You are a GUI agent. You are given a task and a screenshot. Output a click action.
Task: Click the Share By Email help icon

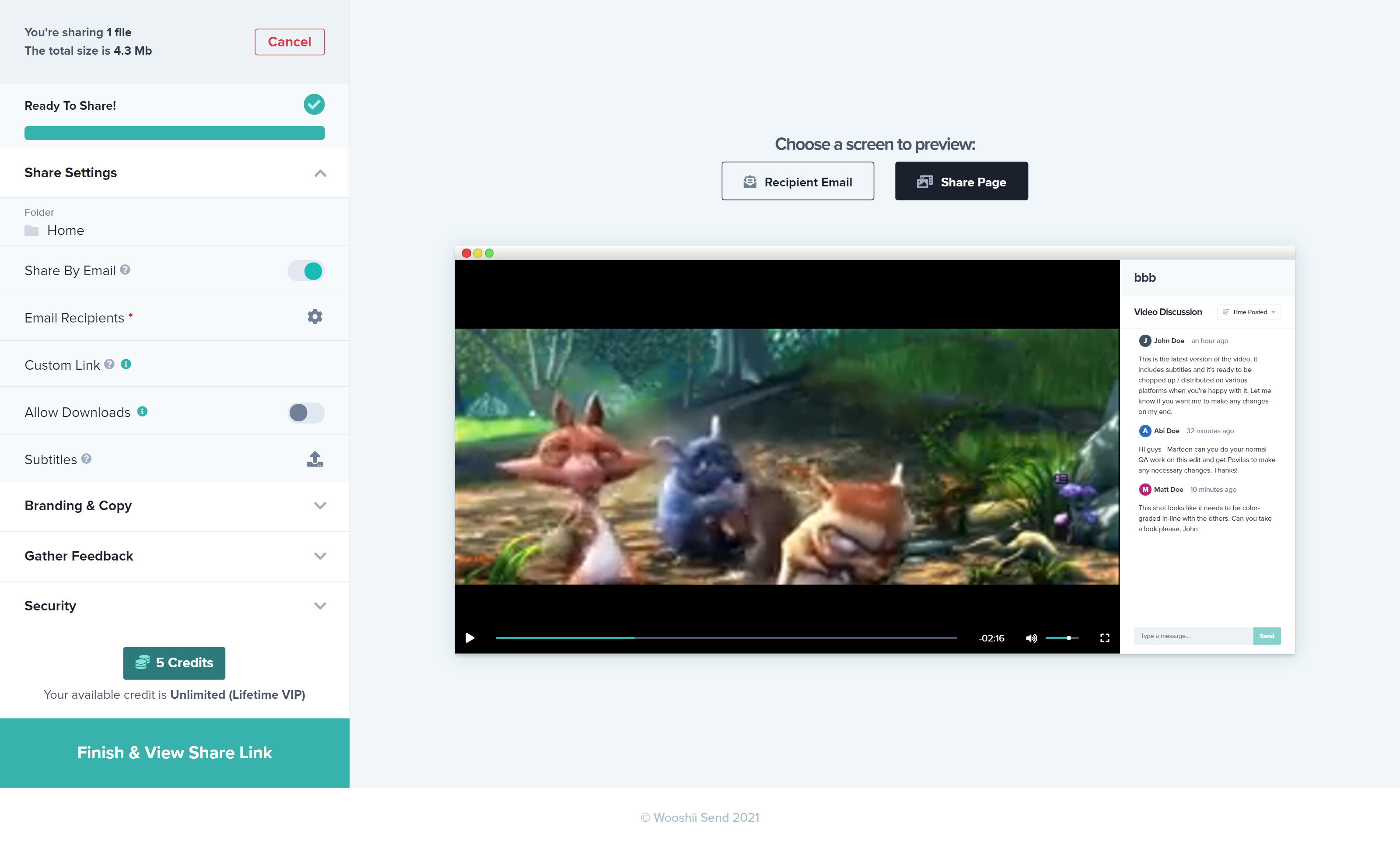pos(125,270)
